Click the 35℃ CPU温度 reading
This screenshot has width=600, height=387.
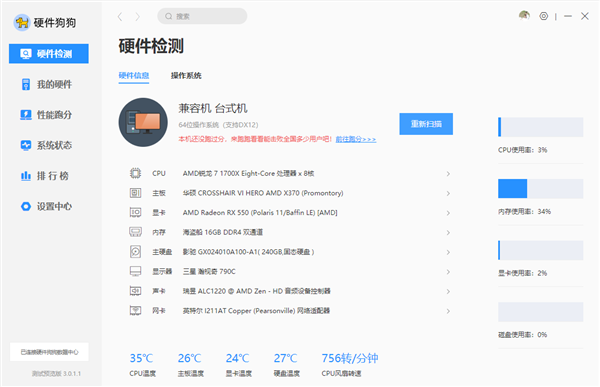click(x=141, y=358)
